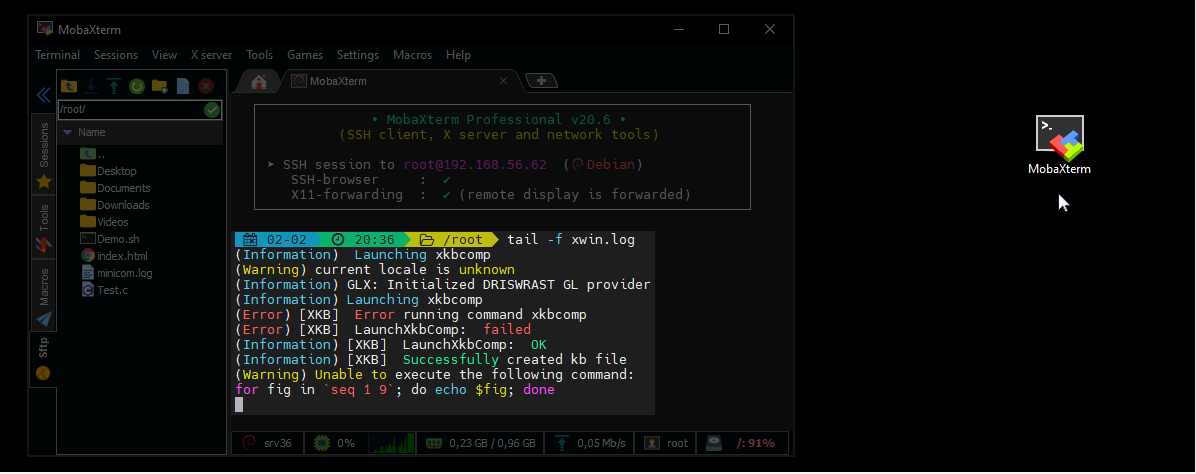Open the View menu
Screen dimensions: 1196x474
click(164, 55)
